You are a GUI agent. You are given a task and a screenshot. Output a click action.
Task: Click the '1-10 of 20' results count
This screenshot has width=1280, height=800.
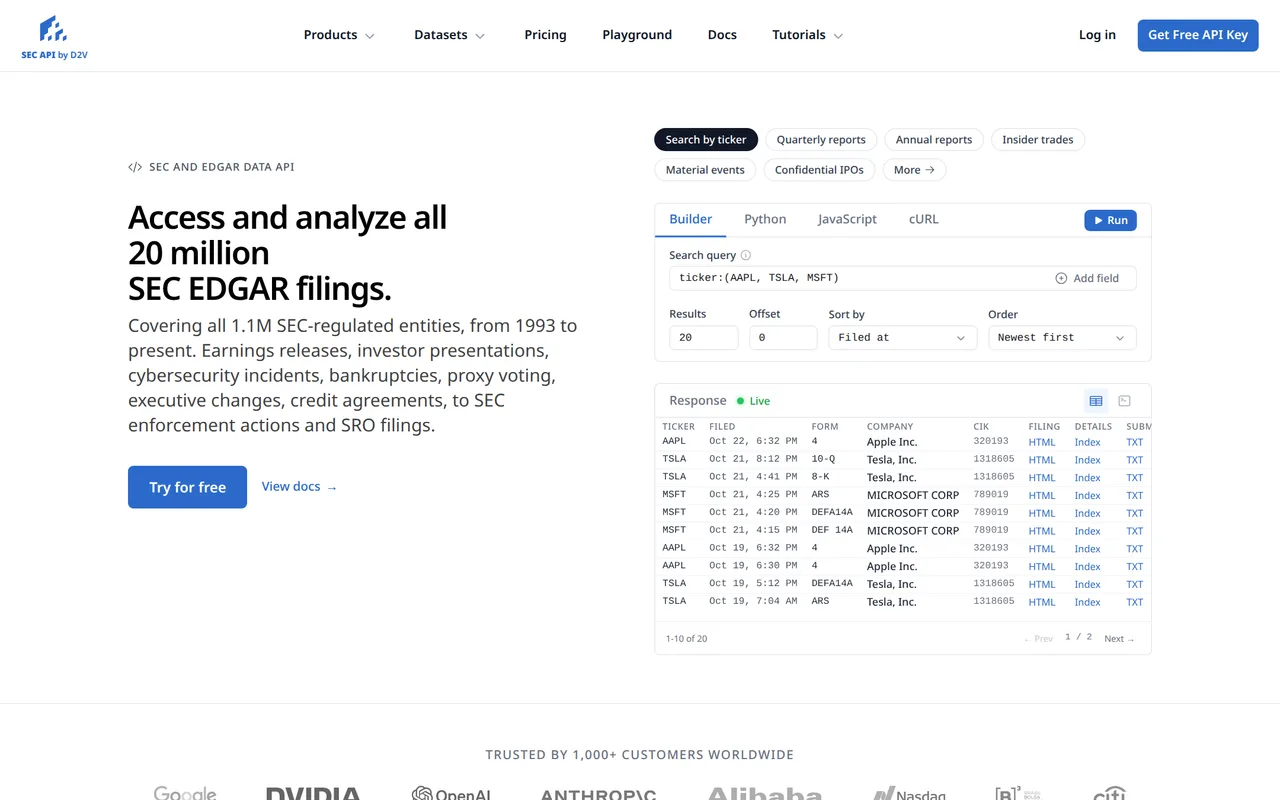coord(686,639)
